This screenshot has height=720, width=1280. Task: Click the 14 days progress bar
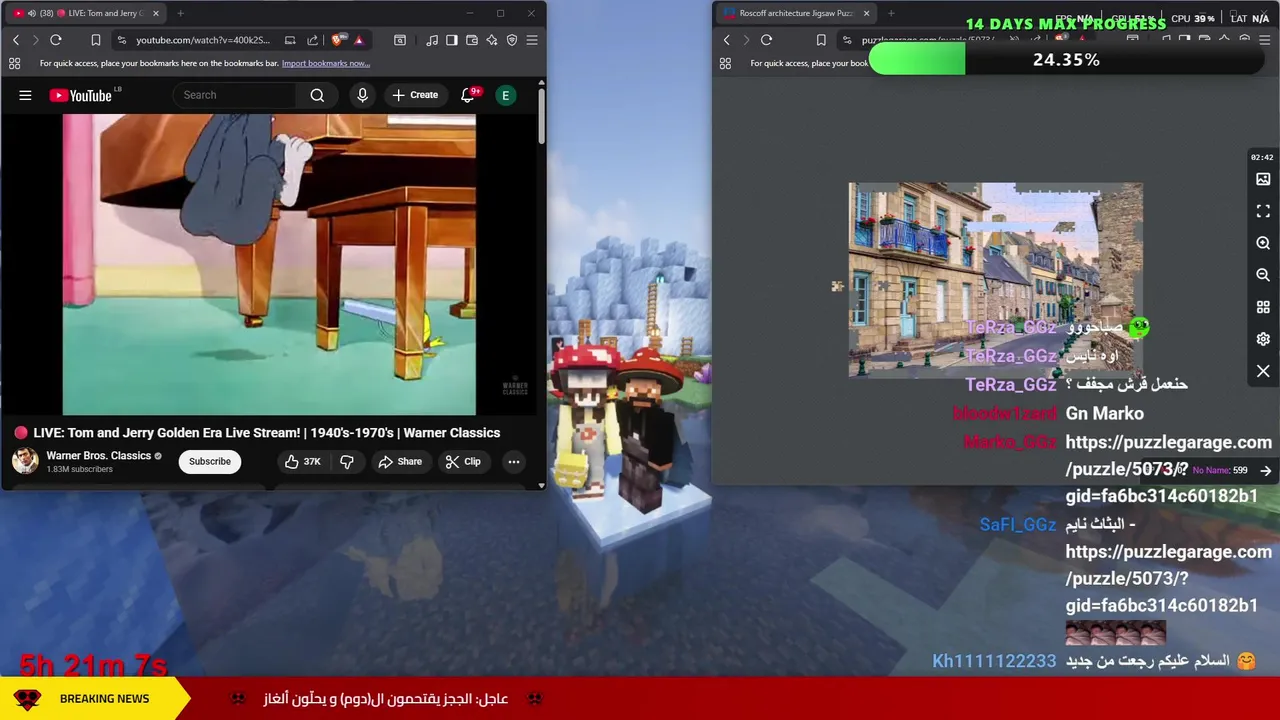tap(1066, 60)
